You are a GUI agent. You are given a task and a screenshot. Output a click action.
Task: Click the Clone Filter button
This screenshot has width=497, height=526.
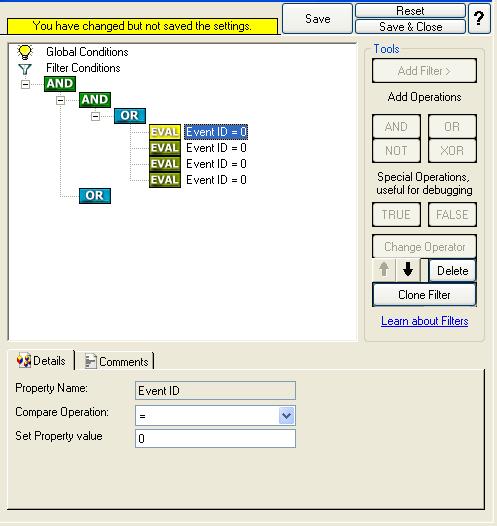(424, 295)
